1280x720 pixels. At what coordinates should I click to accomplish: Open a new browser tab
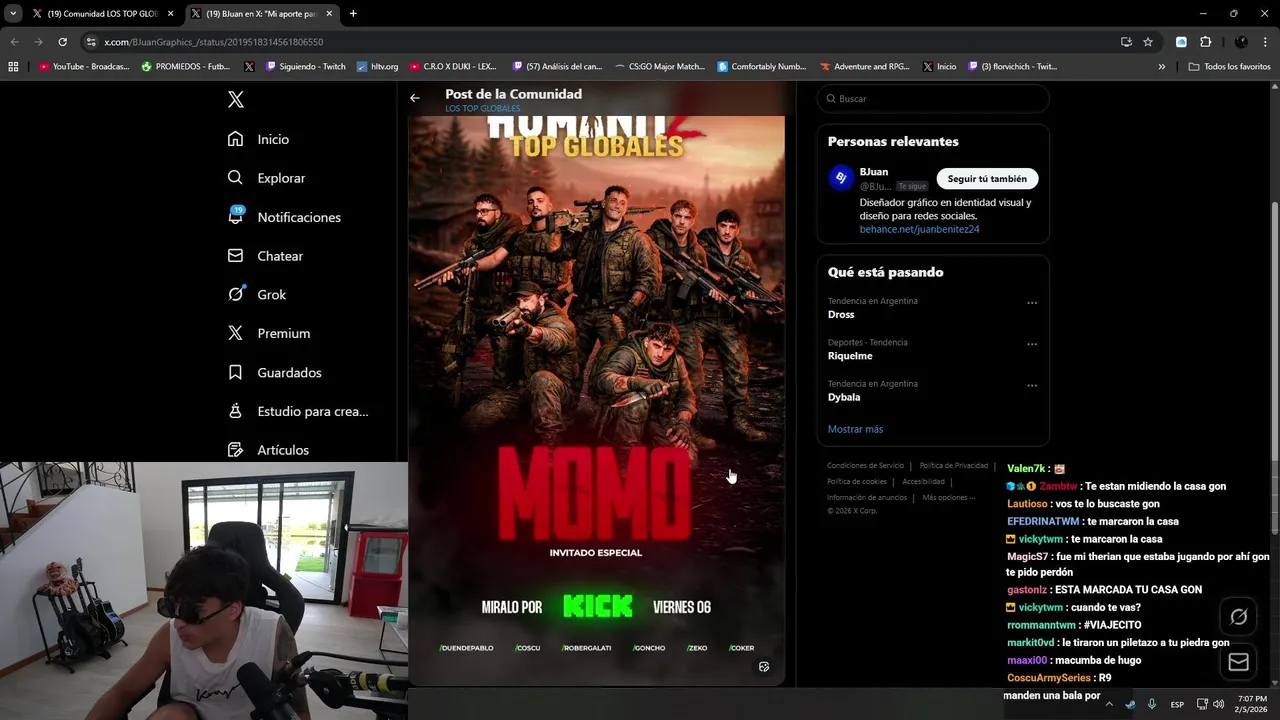tap(353, 14)
